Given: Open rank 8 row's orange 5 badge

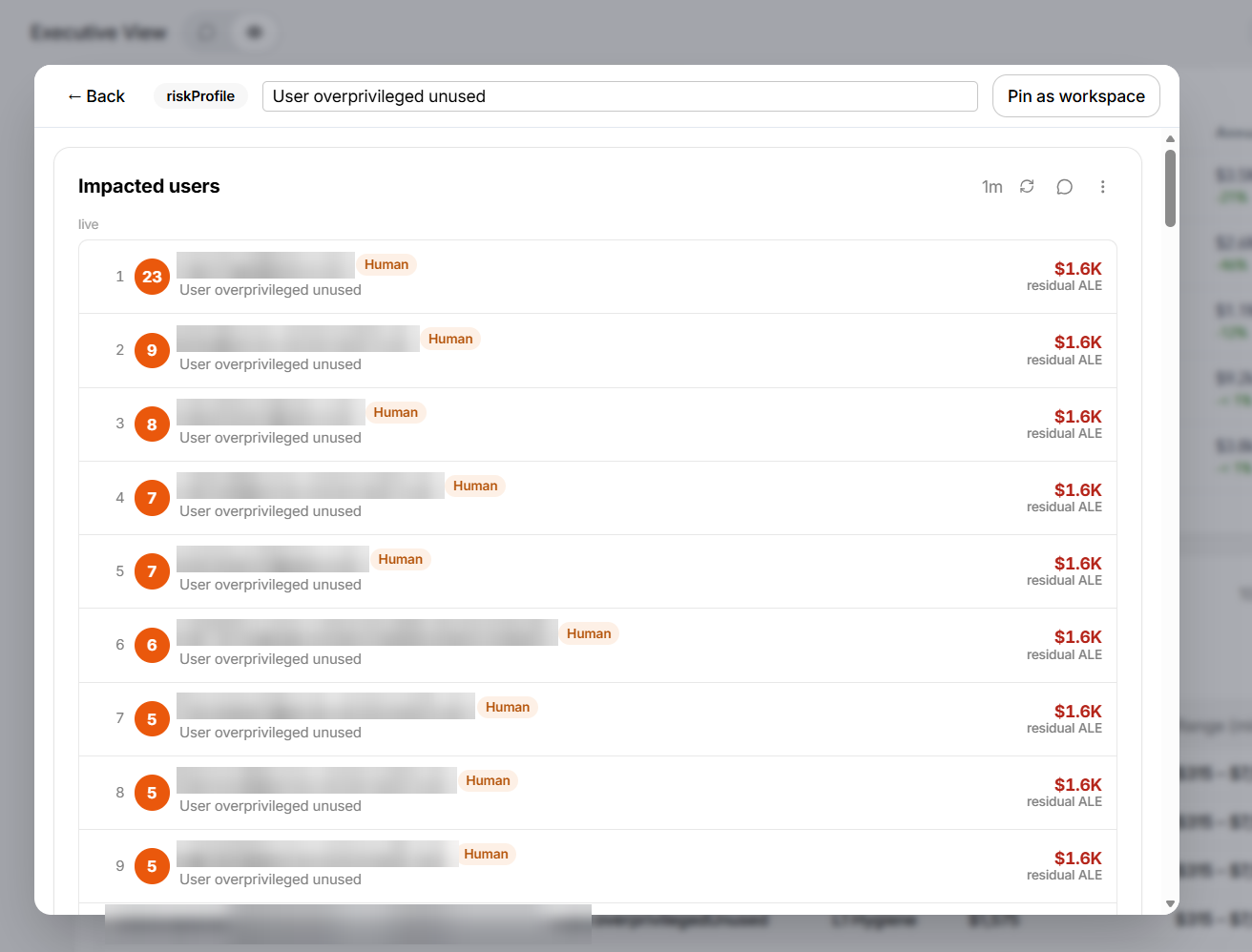Looking at the screenshot, I should (x=152, y=793).
